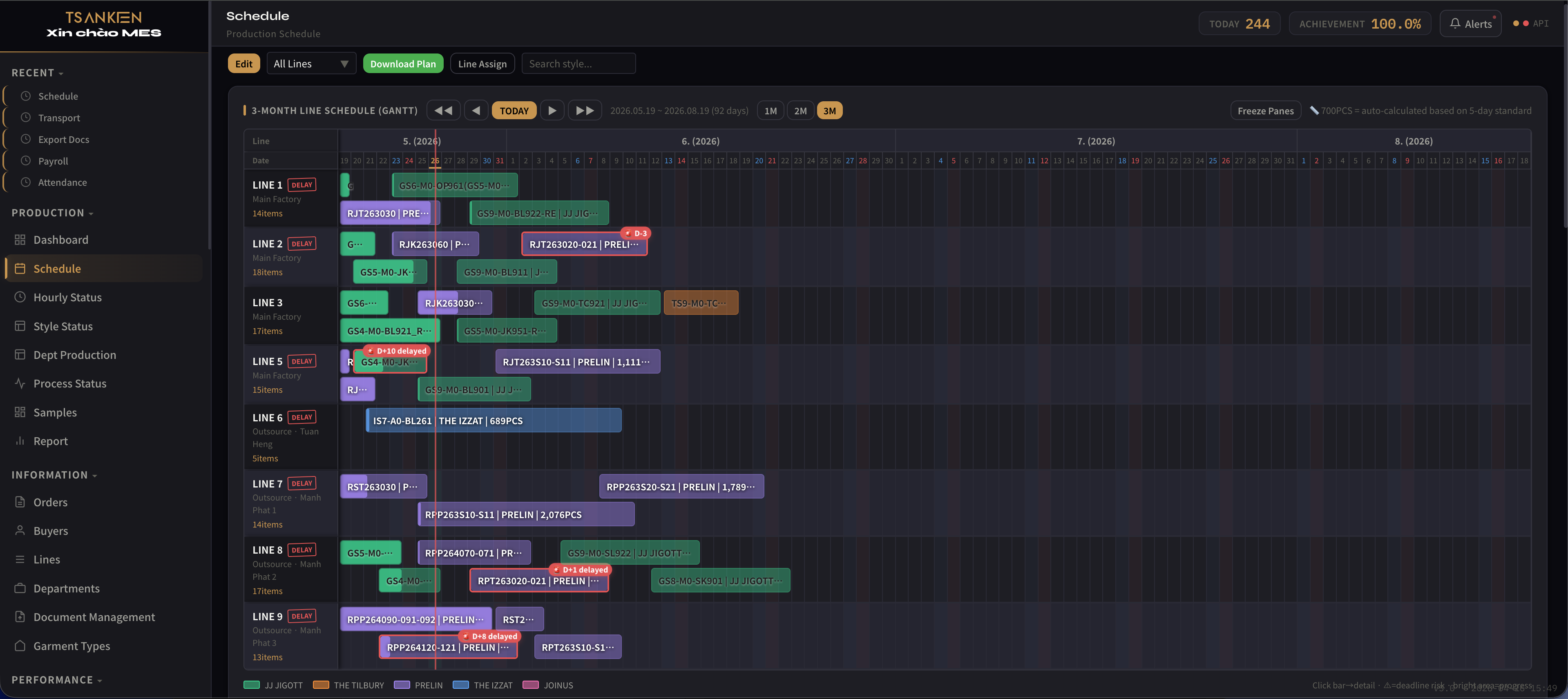Image resolution: width=1568 pixels, height=699 pixels.
Task: Jump forward with the double-right arrow
Action: click(x=585, y=111)
